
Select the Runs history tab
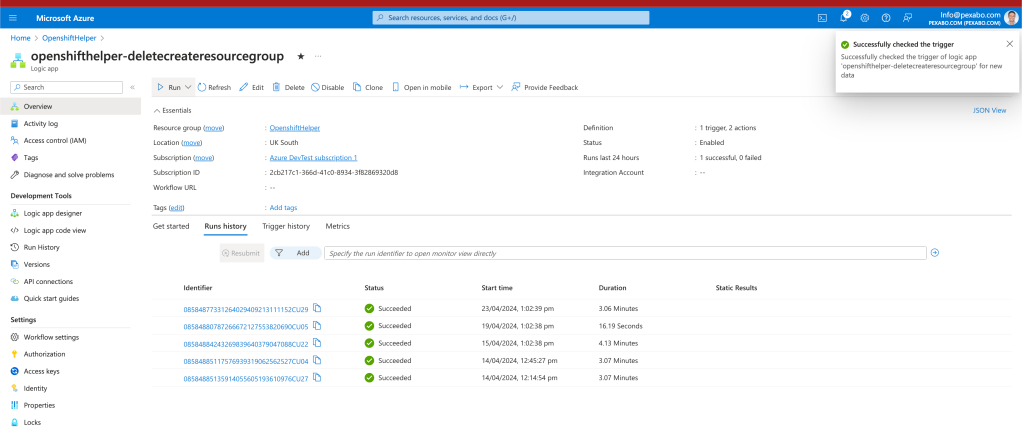(x=226, y=227)
